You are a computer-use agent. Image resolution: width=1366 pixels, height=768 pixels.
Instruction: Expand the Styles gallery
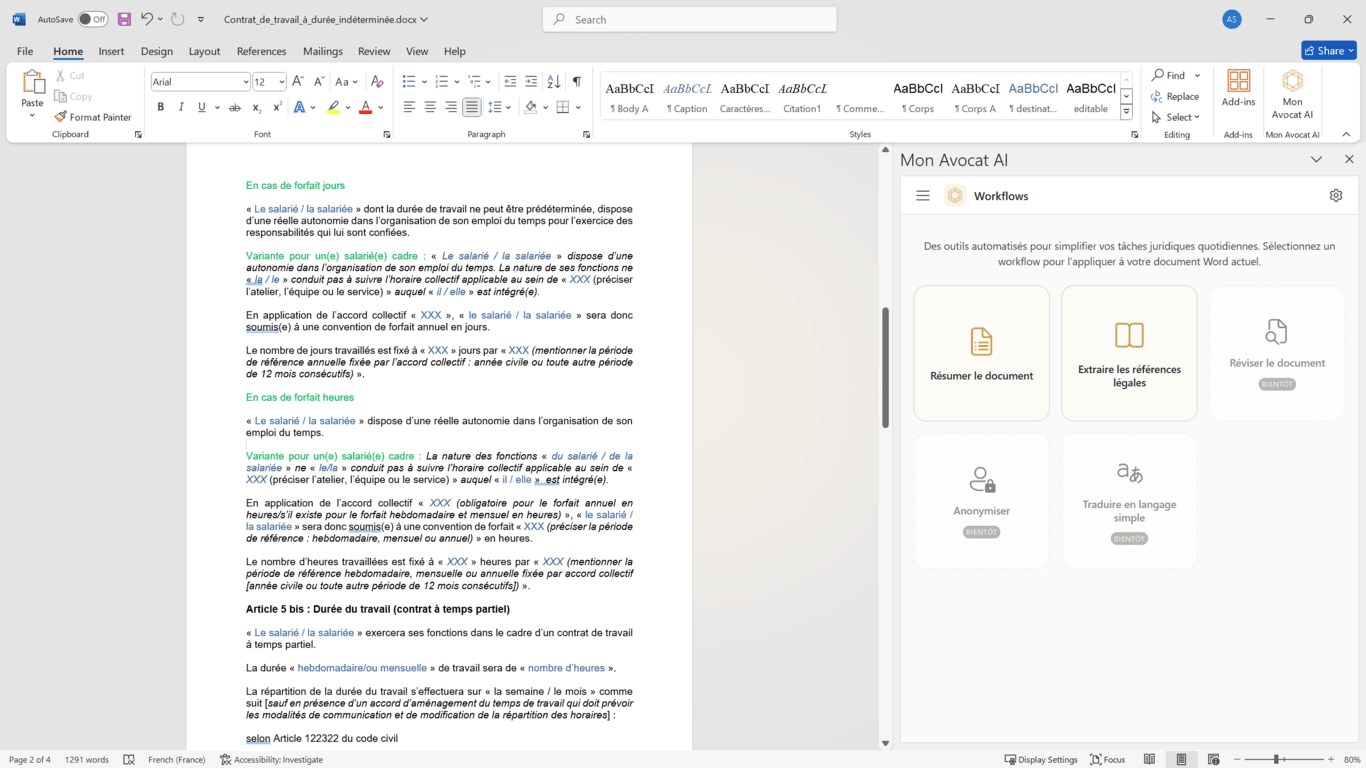[1126, 111]
